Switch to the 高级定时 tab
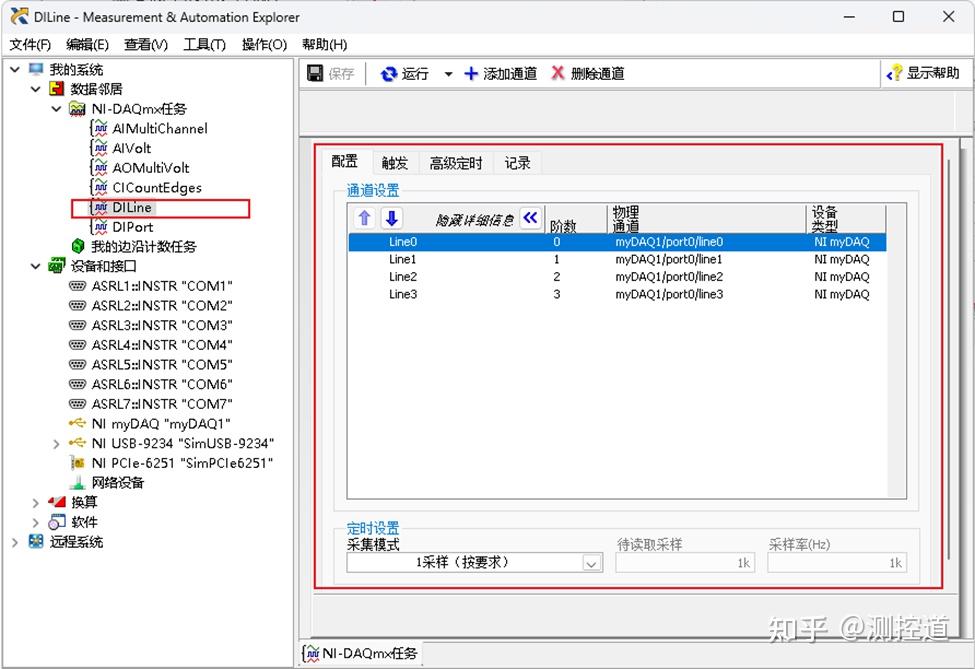The width and height of the screenshot is (975, 669). tap(456, 163)
